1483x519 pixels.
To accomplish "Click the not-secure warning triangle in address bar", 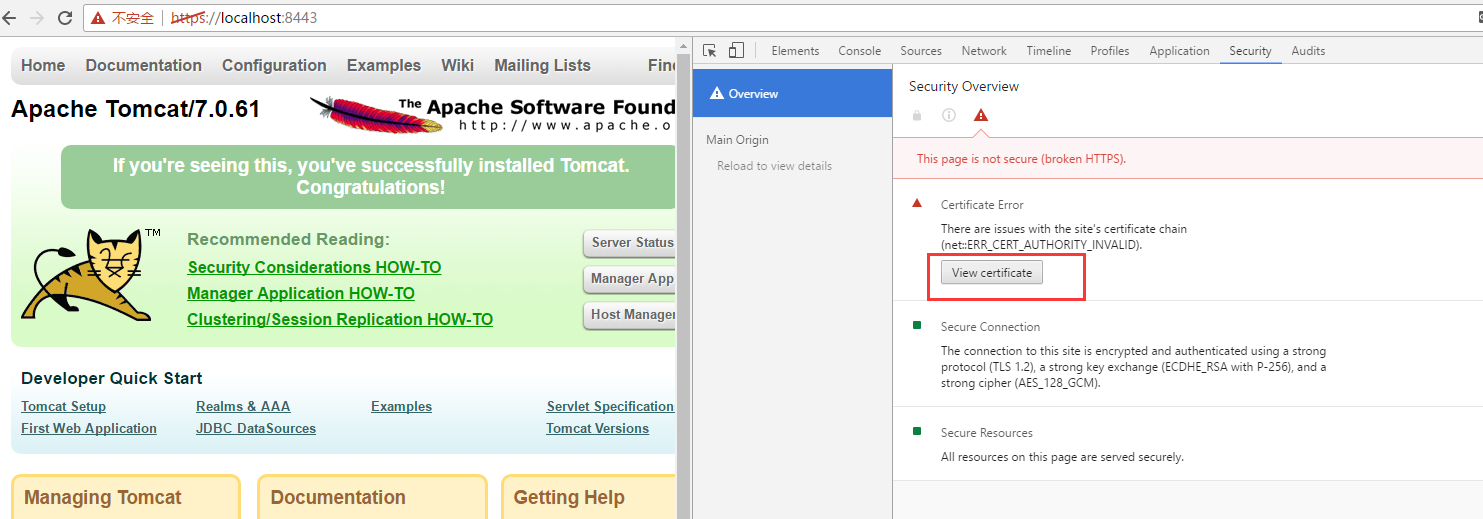I will point(98,18).
